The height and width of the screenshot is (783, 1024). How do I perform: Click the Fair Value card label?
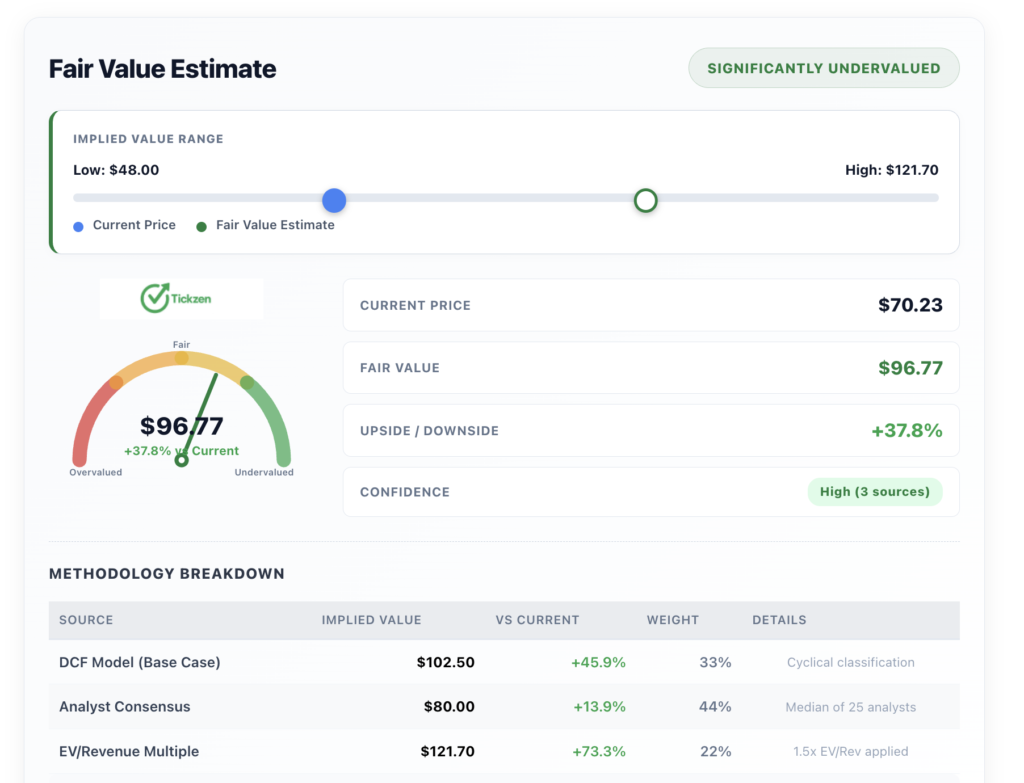pos(400,368)
